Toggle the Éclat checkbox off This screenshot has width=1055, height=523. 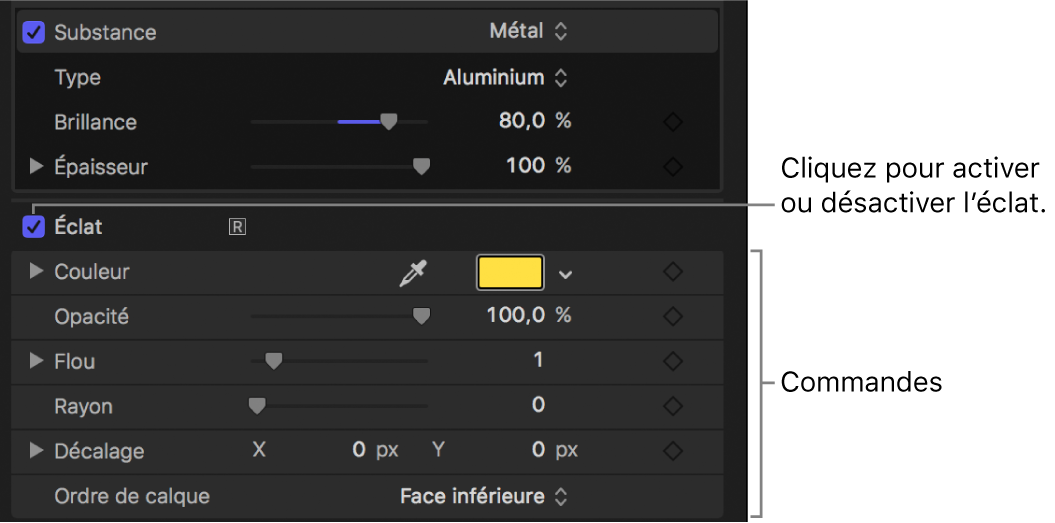click(35, 227)
